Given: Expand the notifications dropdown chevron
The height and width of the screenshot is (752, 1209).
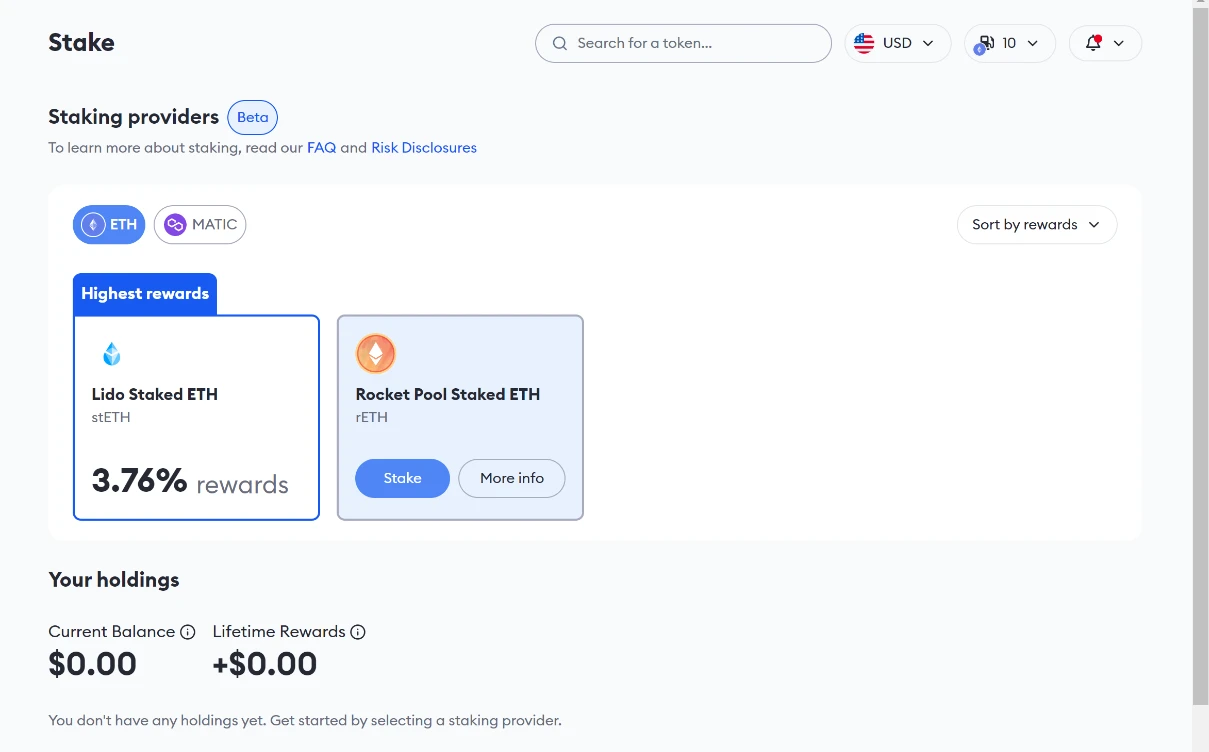Looking at the screenshot, I should tap(1119, 44).
